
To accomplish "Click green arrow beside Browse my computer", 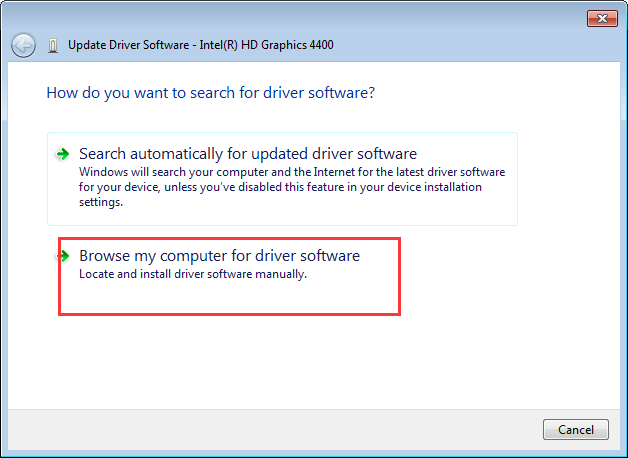I will [63, 257].
